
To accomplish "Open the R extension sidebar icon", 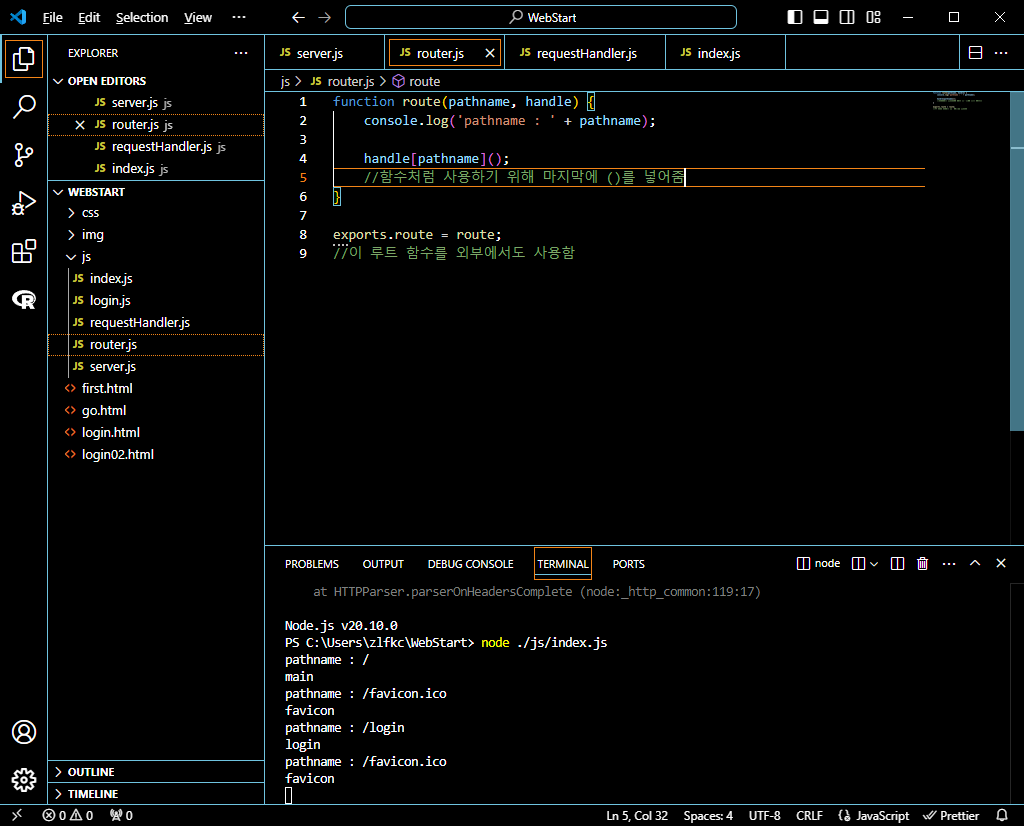I will [x=24, y=300].
